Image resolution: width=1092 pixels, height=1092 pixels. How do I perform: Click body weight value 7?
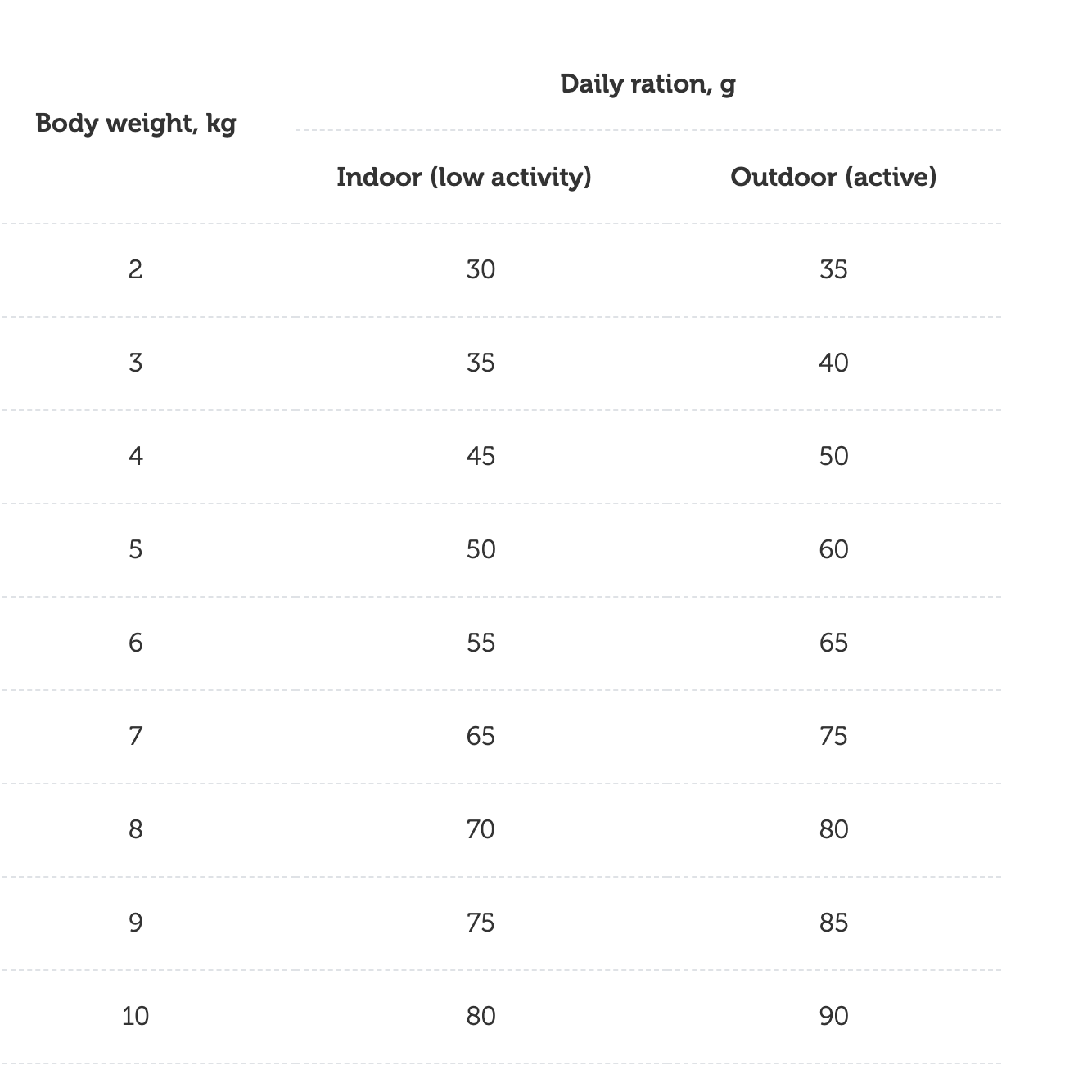click(136, 736)
